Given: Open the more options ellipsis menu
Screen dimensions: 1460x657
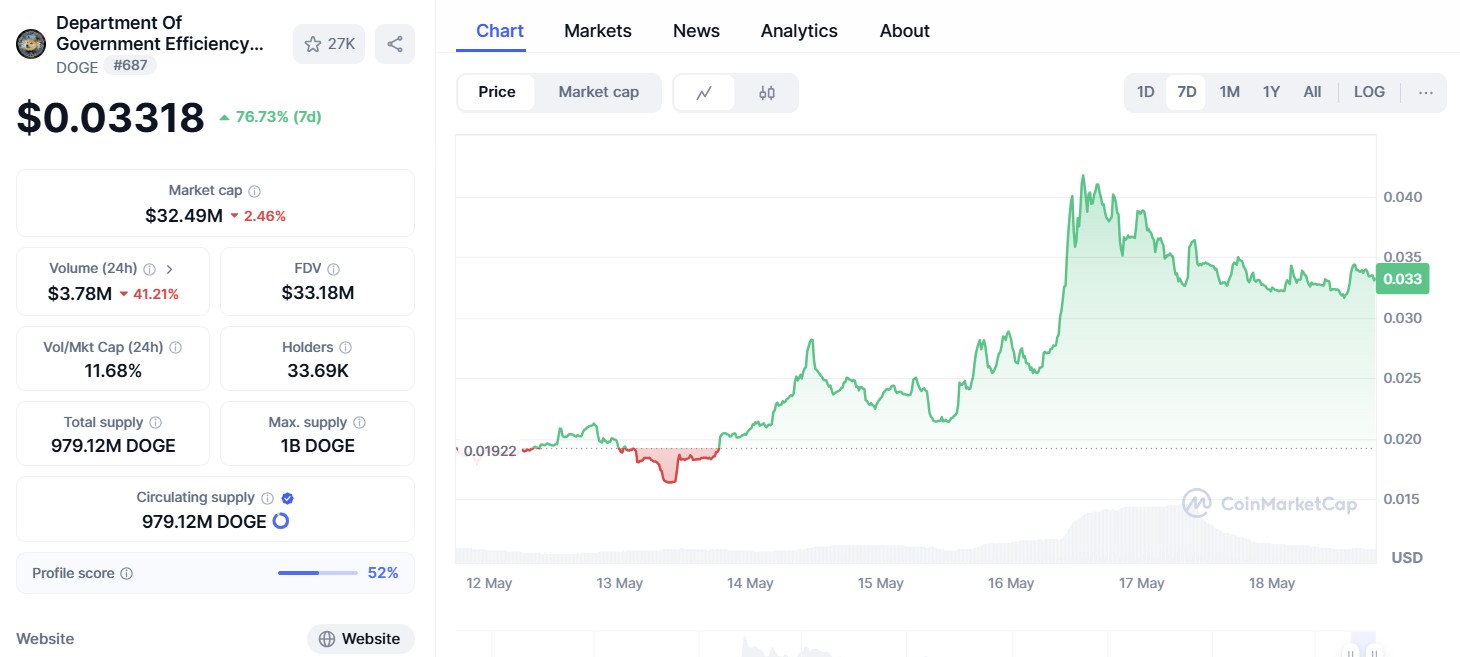Looking at the screenshot, I should tap(1426, 93).
